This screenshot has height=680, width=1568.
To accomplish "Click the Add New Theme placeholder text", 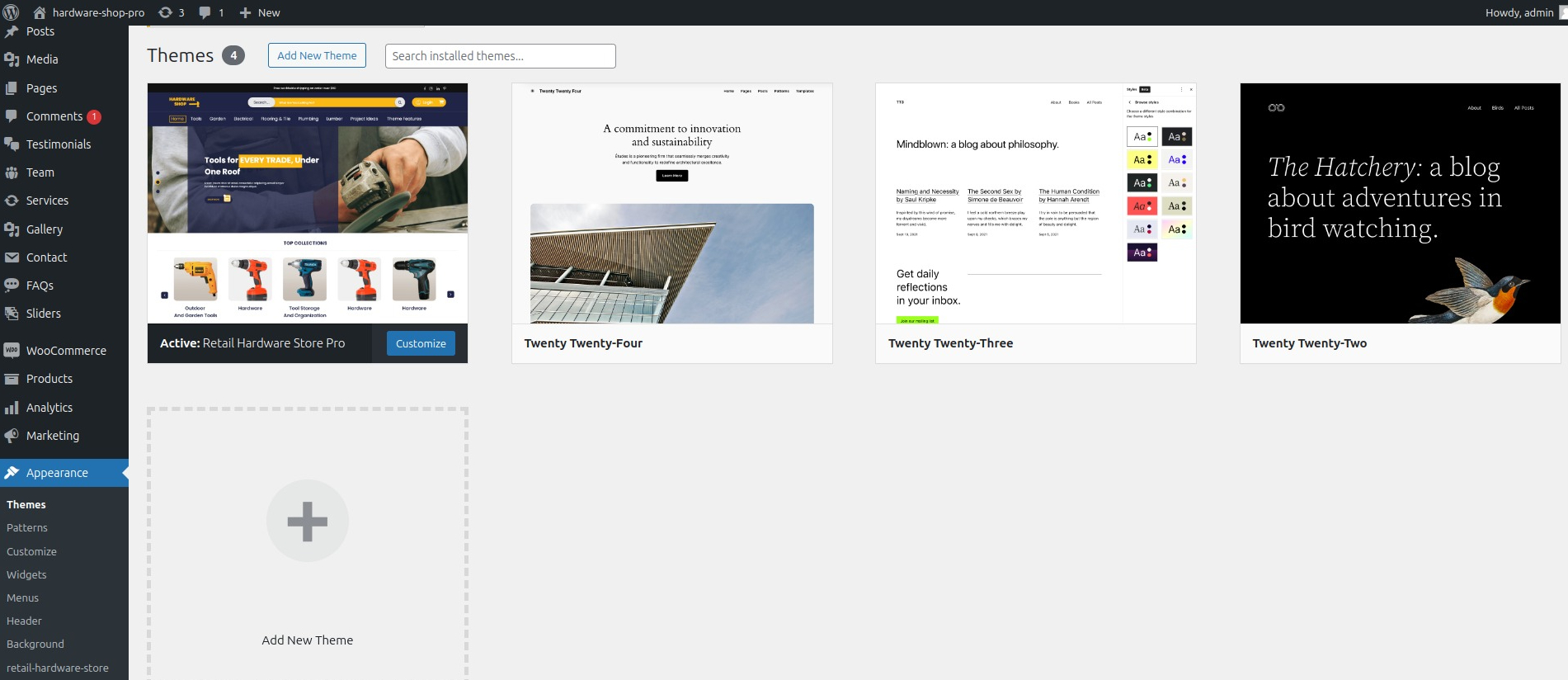I will coord(308,640).
